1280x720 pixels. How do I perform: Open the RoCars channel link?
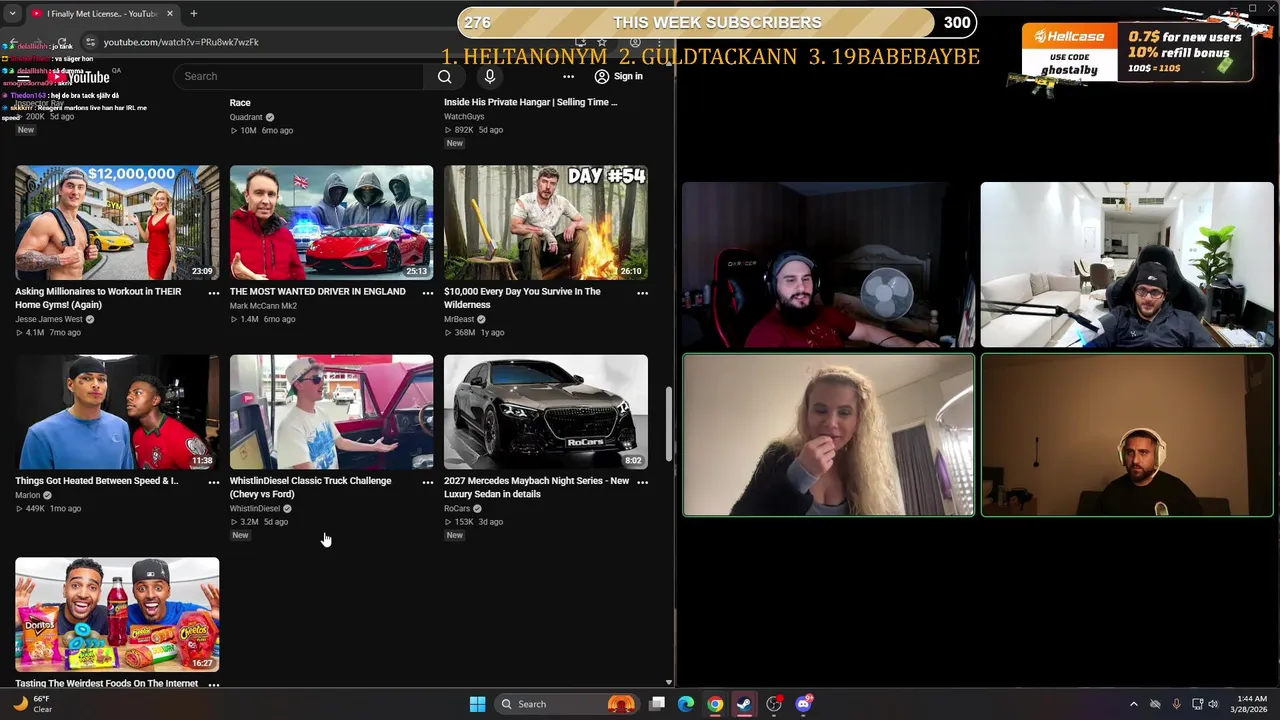tap(457, 508)
